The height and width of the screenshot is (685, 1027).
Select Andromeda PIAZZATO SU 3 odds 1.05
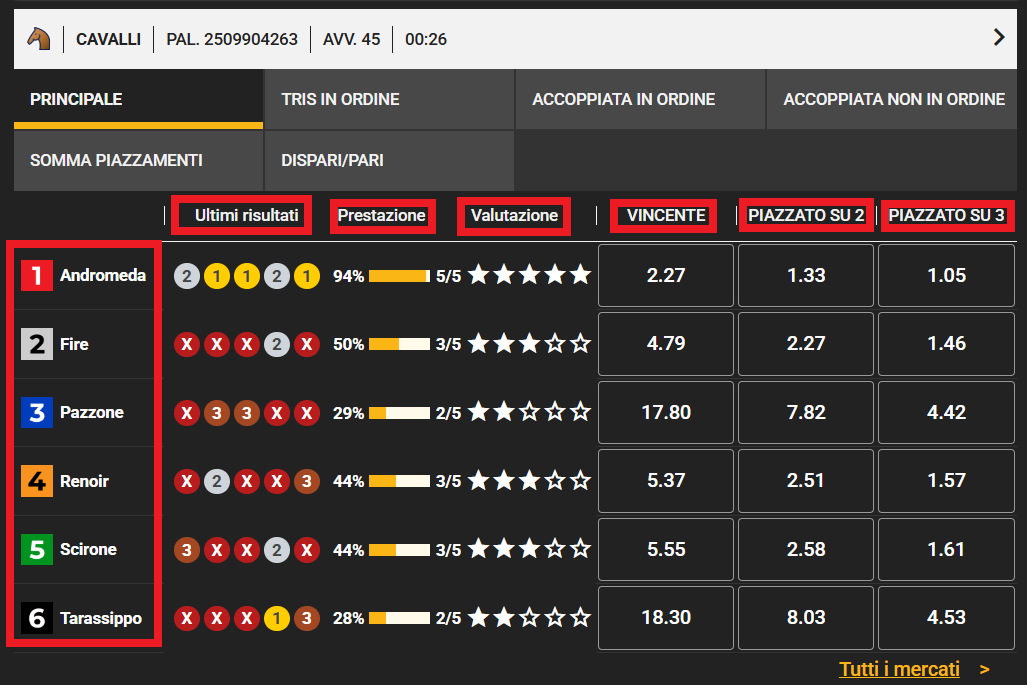click(946, 275)
